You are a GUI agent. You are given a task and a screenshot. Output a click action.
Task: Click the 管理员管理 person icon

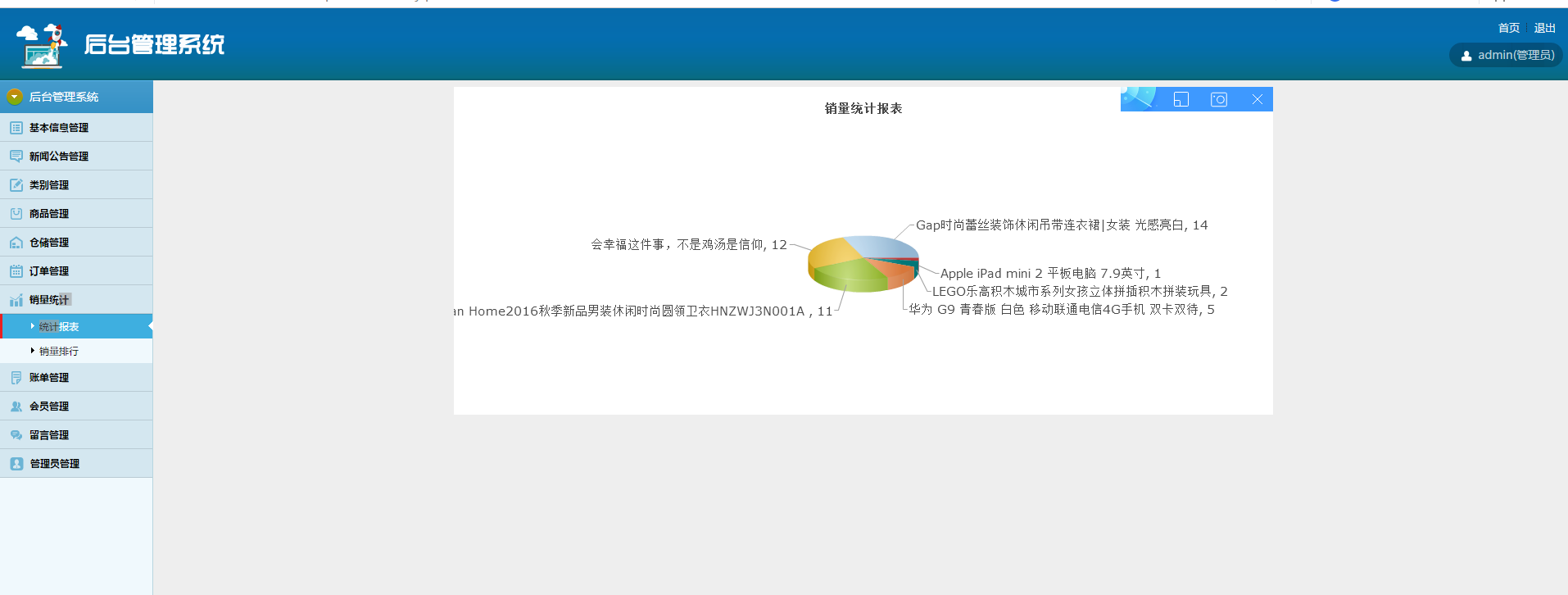click(16, 464)
